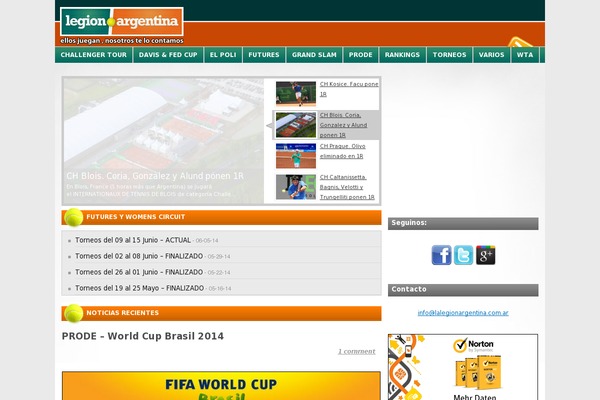Click the large featured CH Blois slider image

point(164,141)
